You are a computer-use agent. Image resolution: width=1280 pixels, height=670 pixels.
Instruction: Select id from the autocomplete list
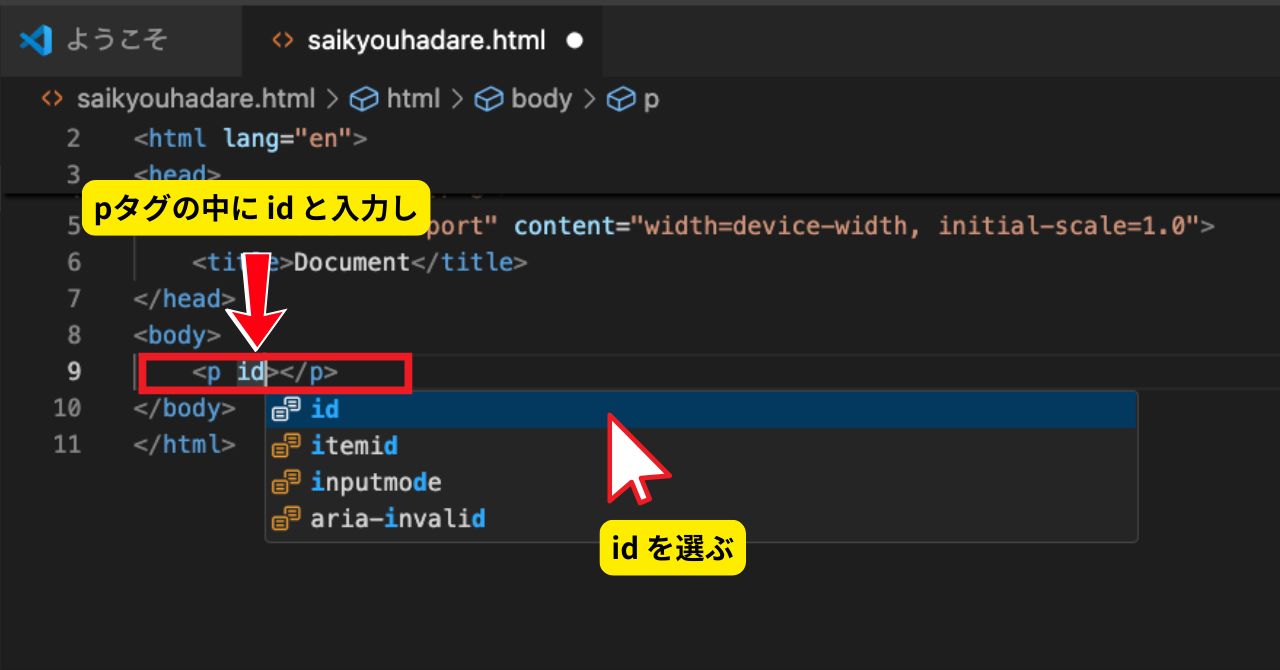click(x=325, y=409)
